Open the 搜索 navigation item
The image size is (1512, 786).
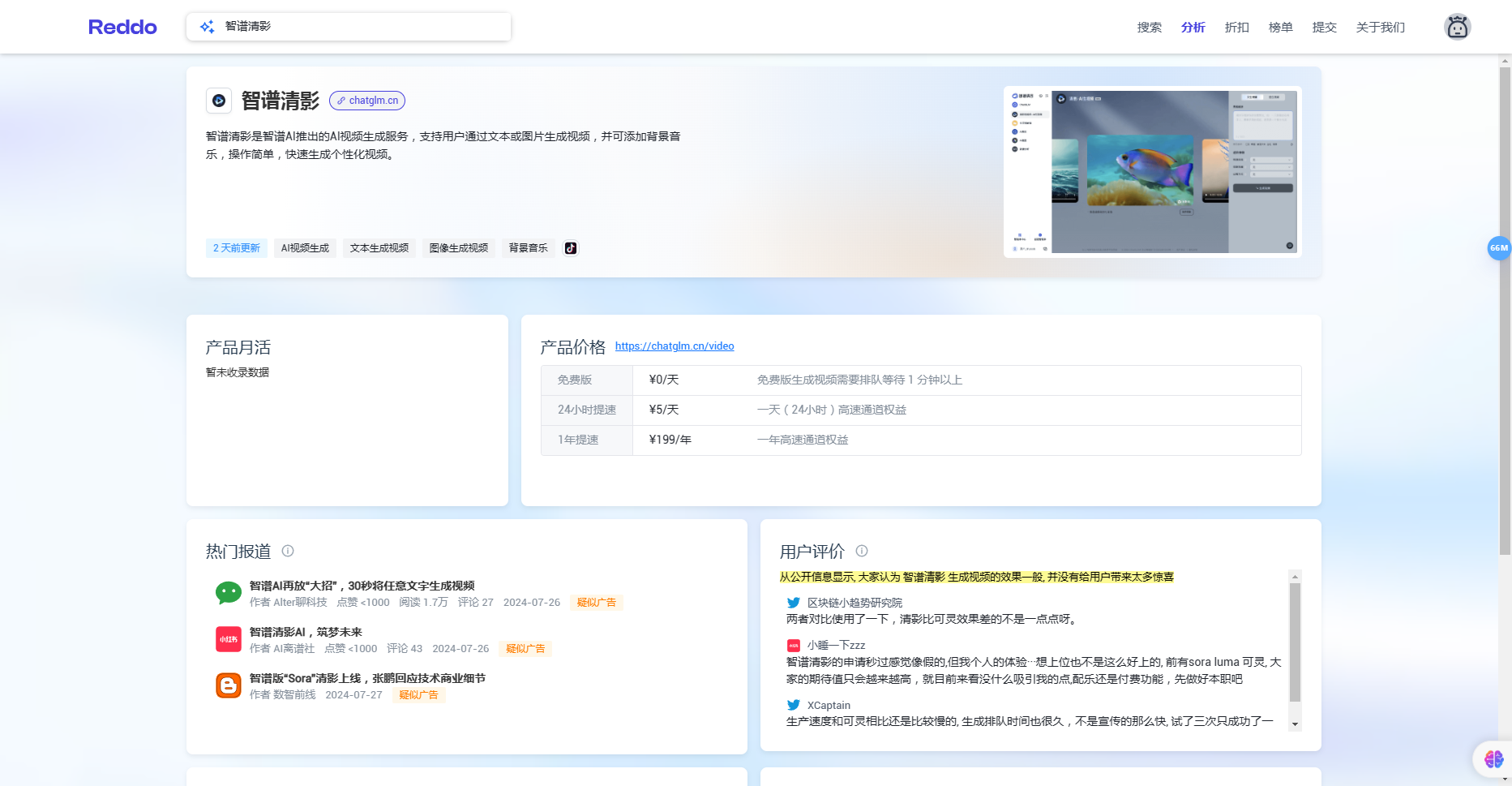coord(1150,28)
